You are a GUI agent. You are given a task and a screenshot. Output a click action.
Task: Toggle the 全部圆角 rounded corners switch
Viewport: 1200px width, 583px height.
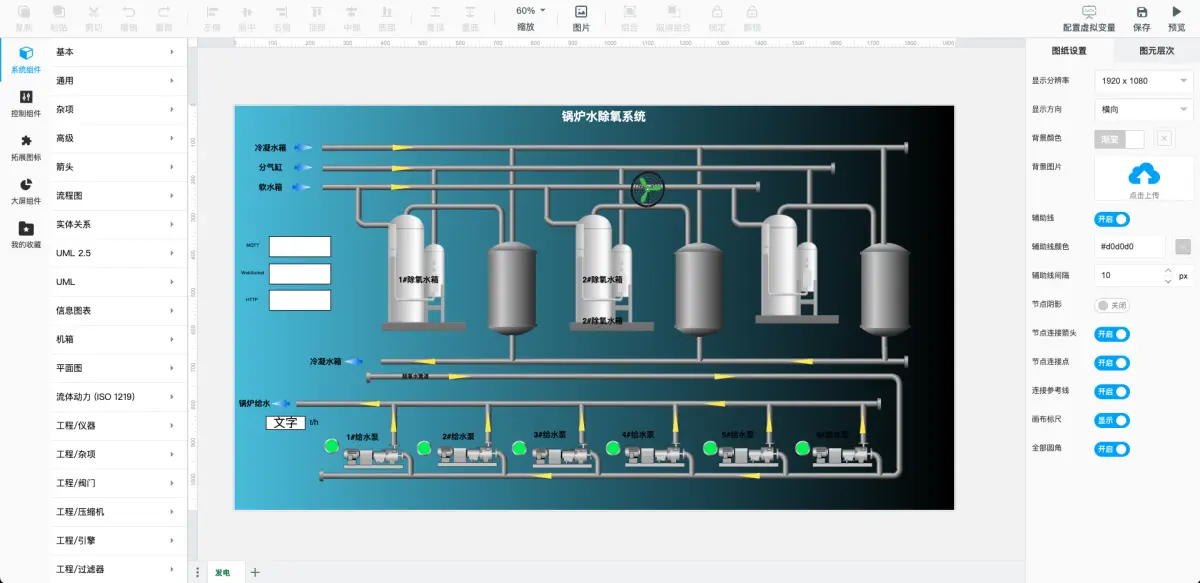(1112, 450)
